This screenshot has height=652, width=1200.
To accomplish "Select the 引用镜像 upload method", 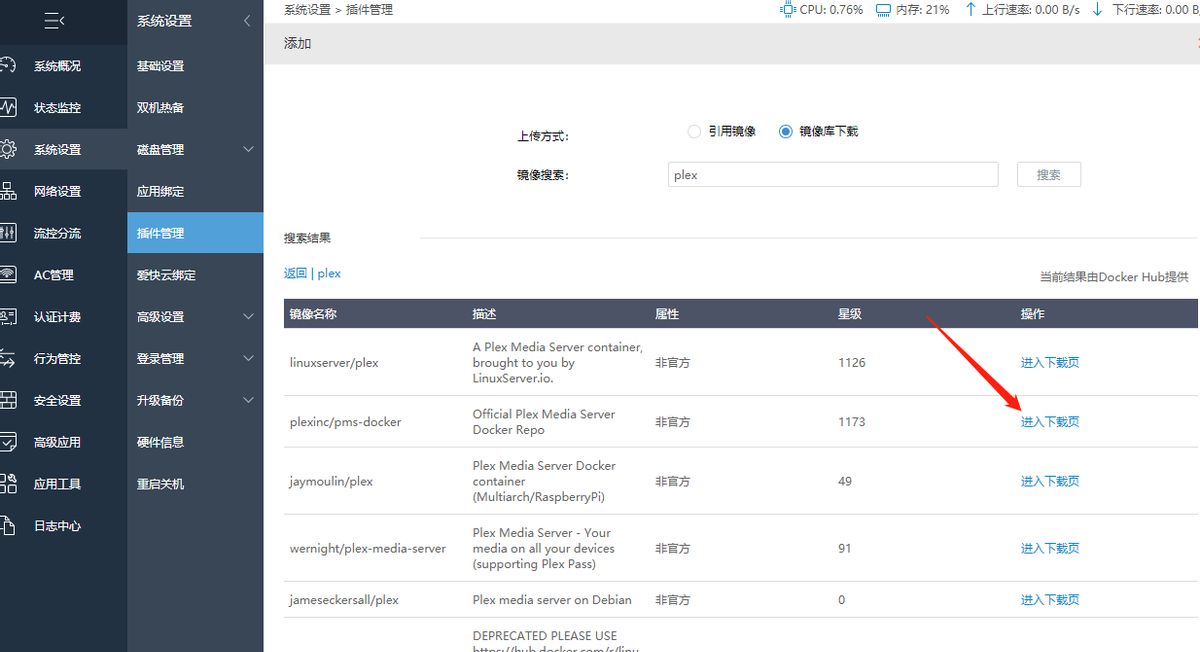I will pyautogui.click(x=694, y=131).
